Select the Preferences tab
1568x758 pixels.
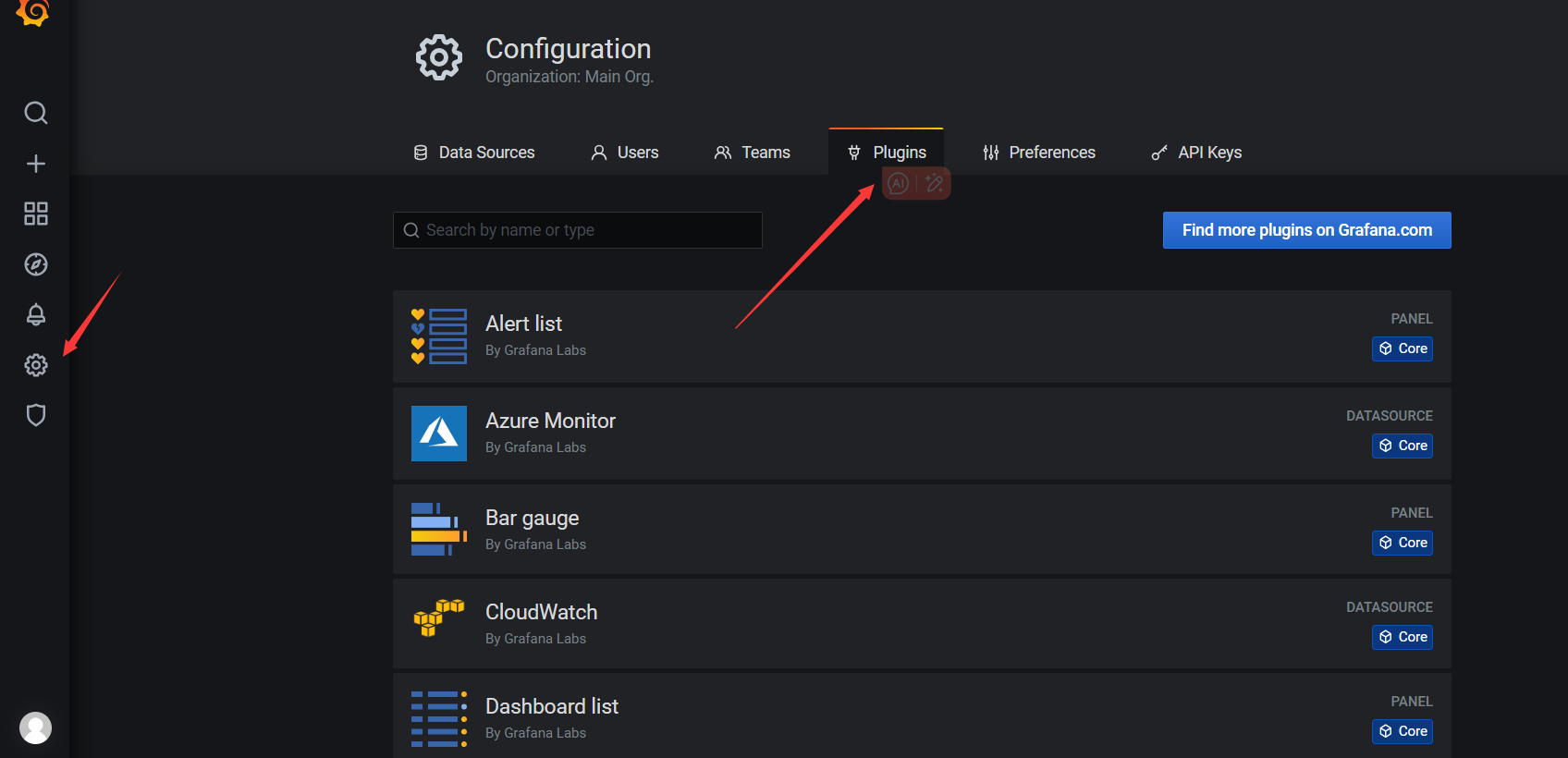click(x=1039, y=153)
